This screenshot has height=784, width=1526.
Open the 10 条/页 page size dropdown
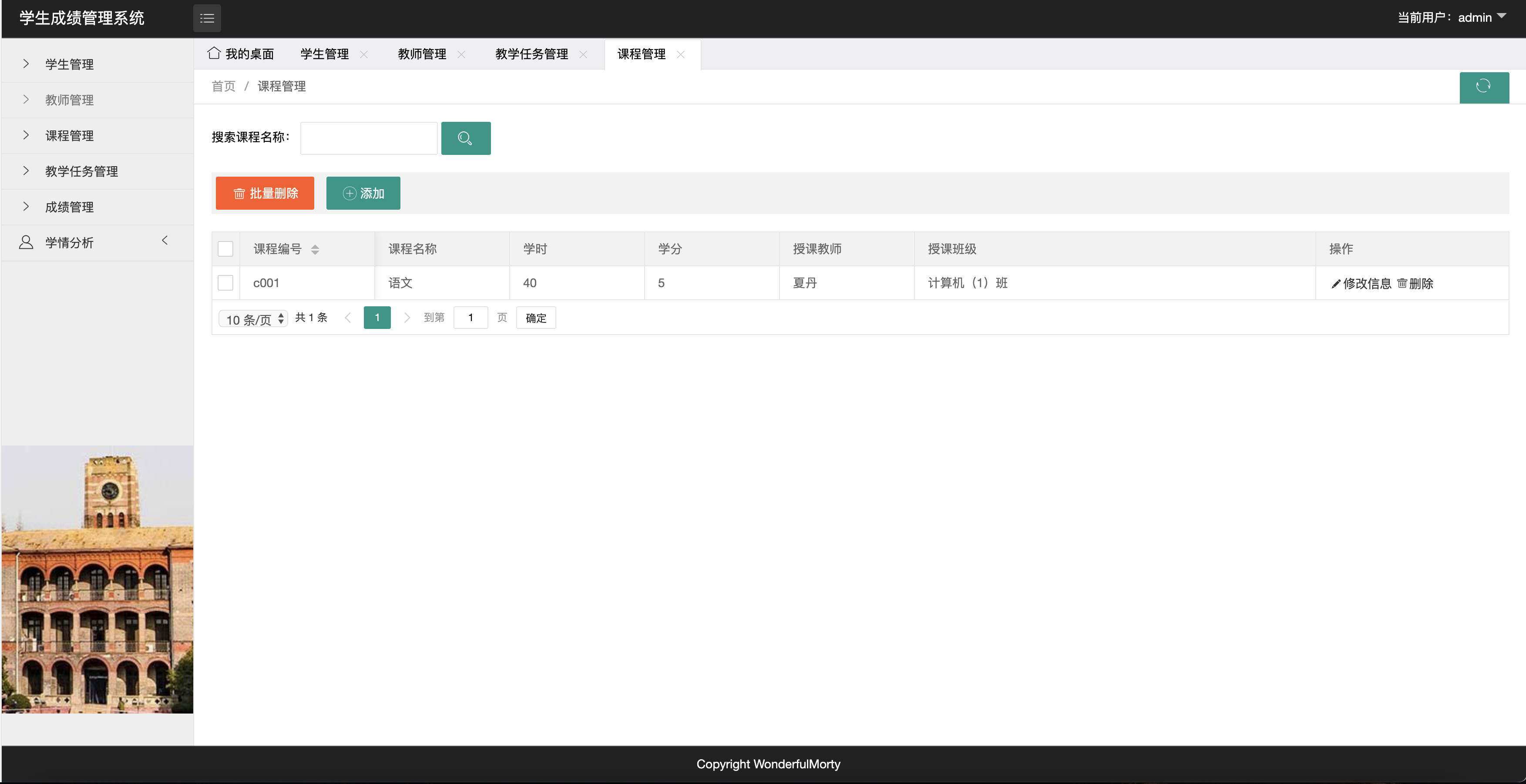(x=254, y=319)
